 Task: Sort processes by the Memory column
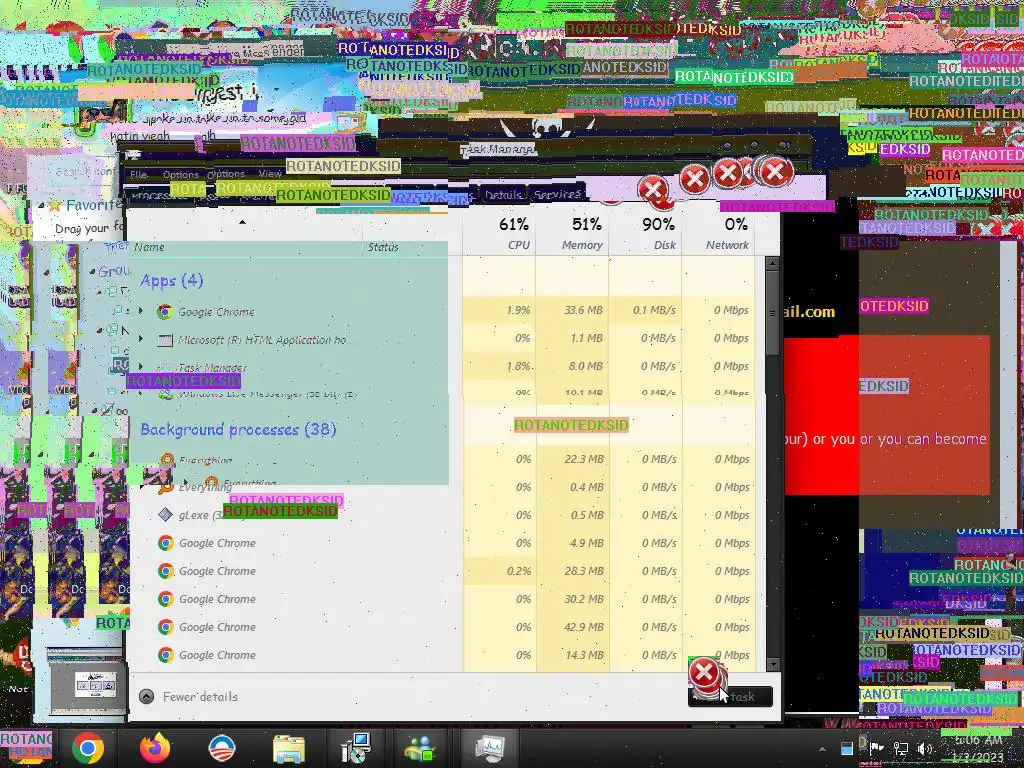pos(573,232)
